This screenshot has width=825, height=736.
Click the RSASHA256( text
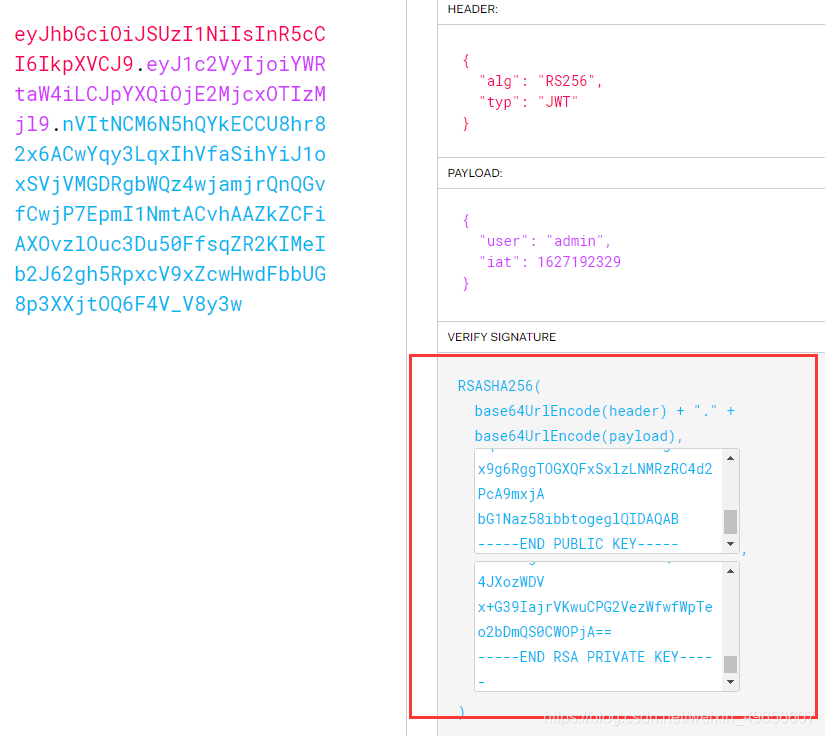499,386
